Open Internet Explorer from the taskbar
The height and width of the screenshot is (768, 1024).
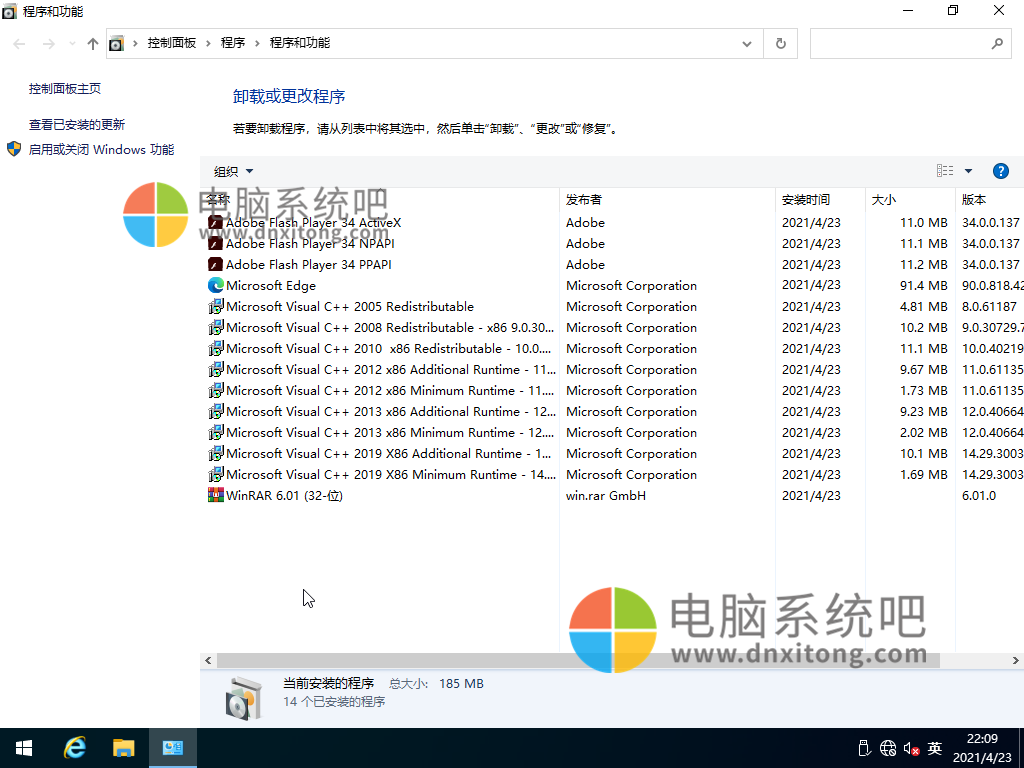pos(74,747)
